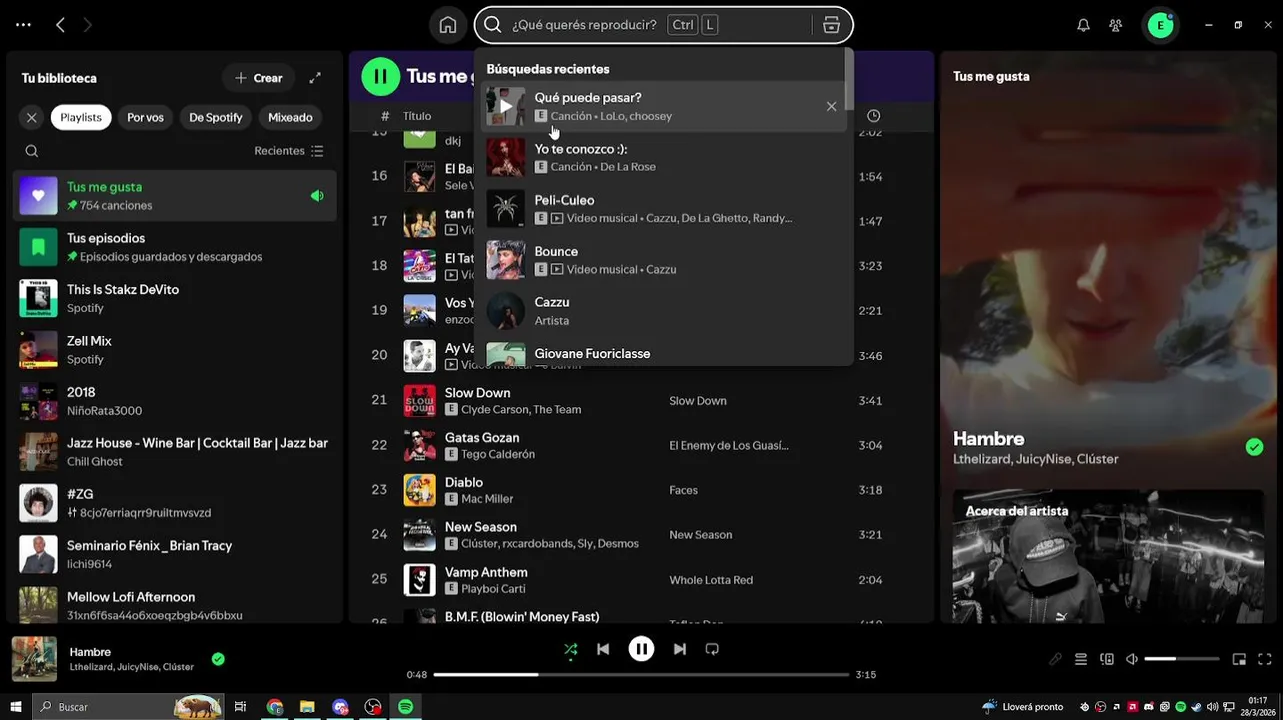
Task: Open Mellow Lofi Afternoon playlist
Action: (175, 605)
